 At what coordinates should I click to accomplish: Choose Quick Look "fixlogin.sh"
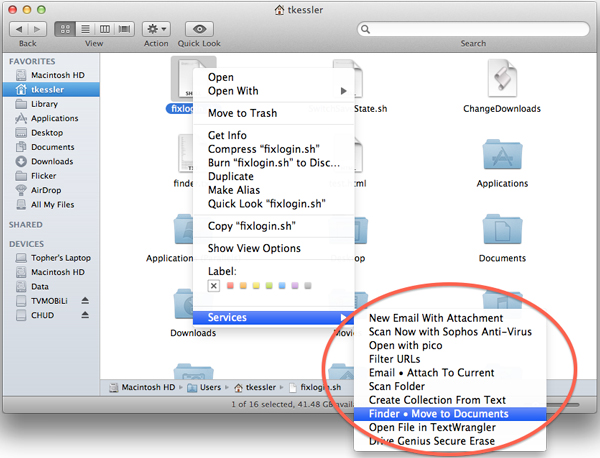click(274, 204)
